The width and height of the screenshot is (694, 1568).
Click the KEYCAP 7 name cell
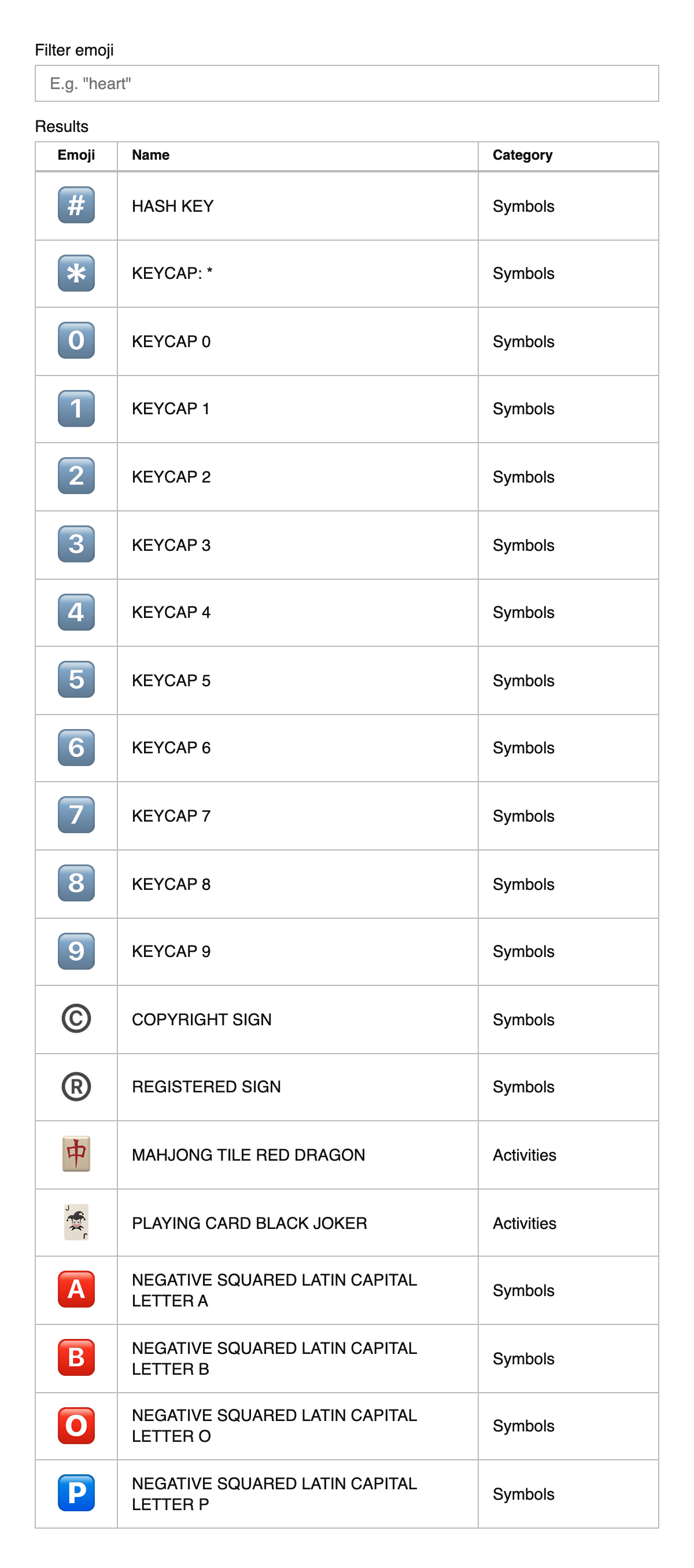[171, 816]
